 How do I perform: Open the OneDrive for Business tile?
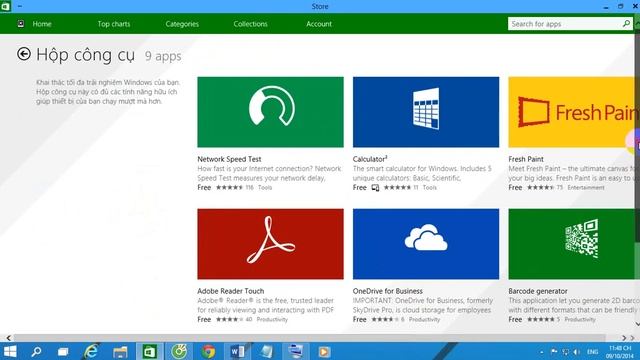(426, 244)
